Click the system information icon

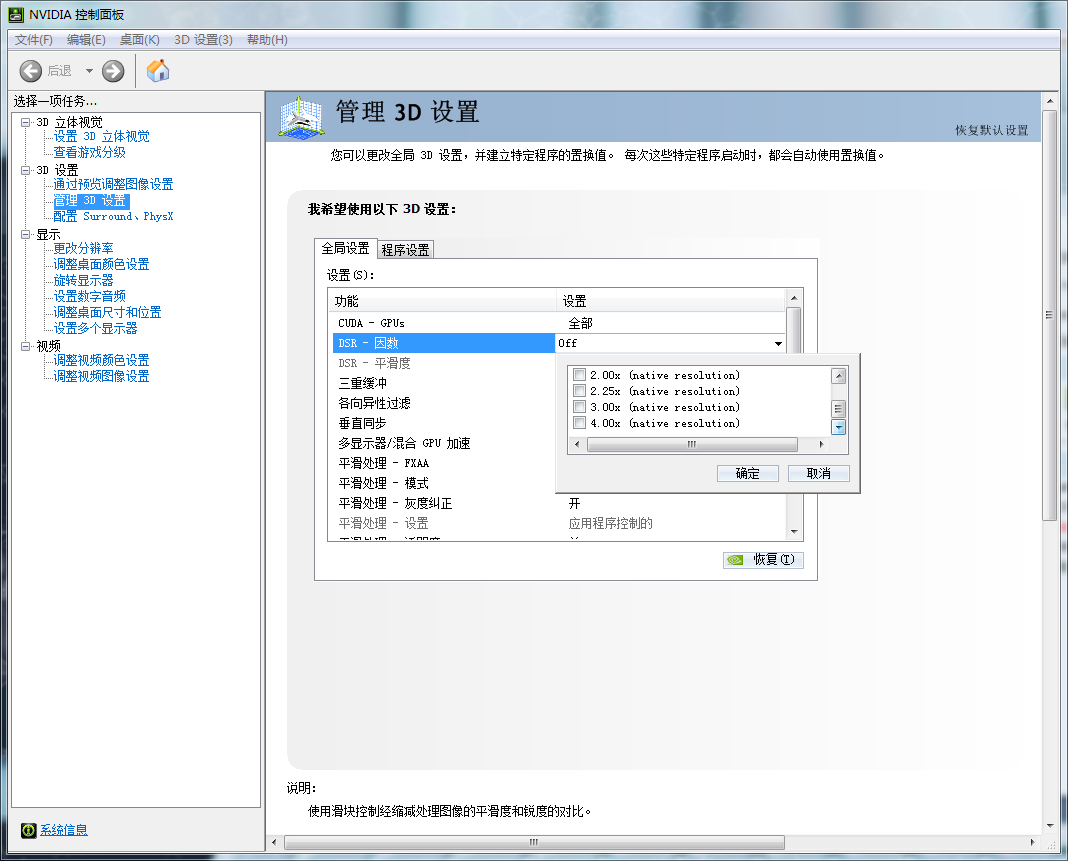pyautogui.click(x=29, y=830)
